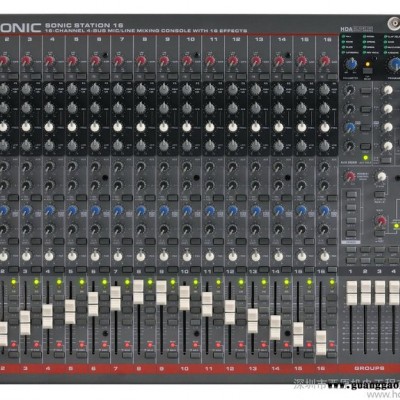This screenshot has width=400, height=400.
Task: Click channel 9's second gray EQ knob
Action: click(x=164, y=108)
